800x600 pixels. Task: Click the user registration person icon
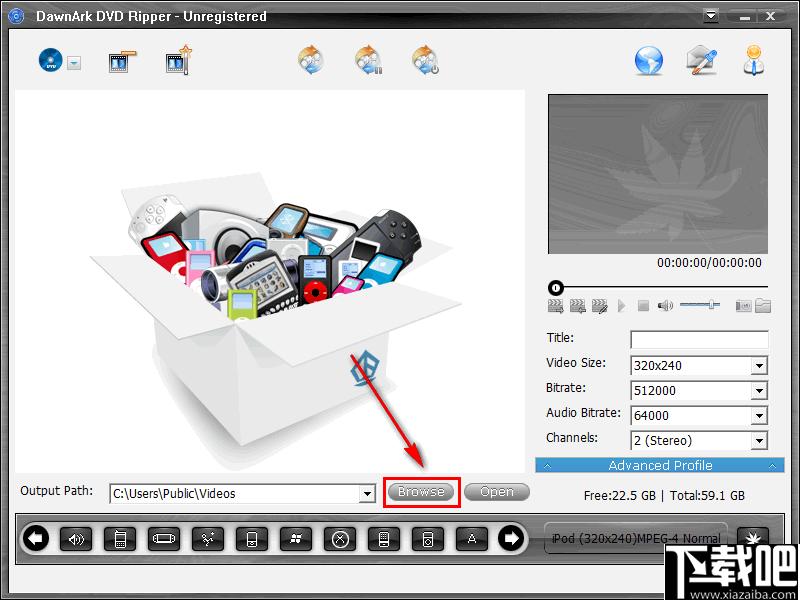point(754,61)
